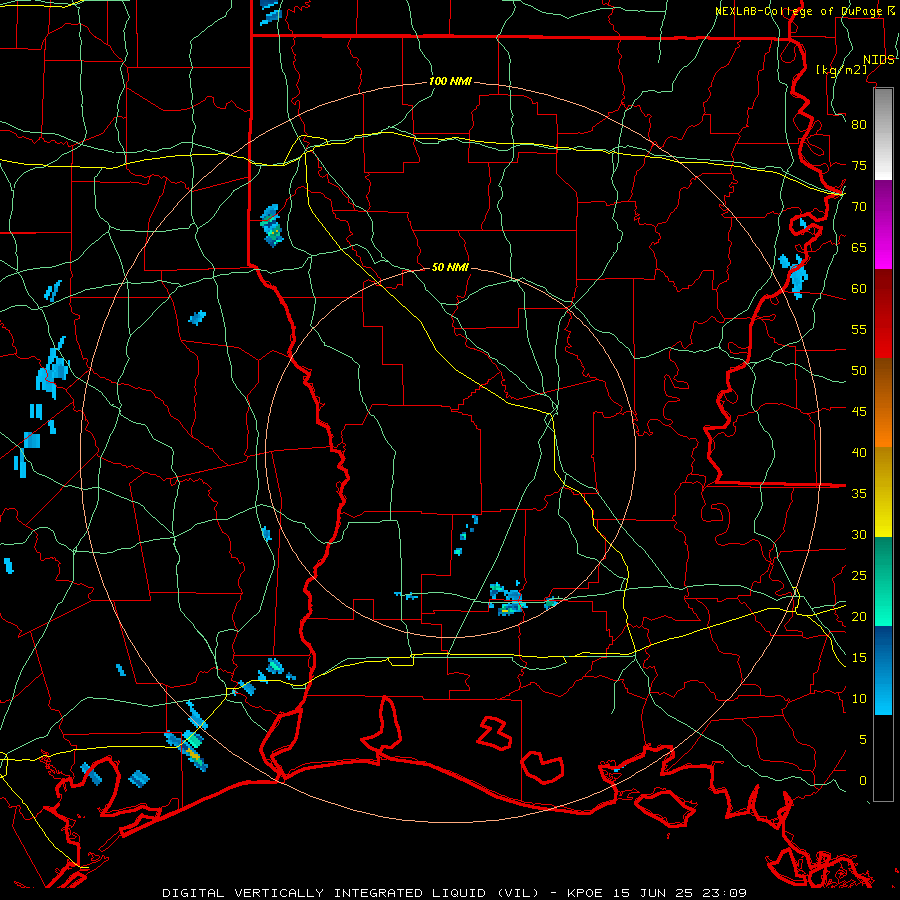Pick the green segment of the color bar
Screen dimensions: 900x900
[883, 581]
